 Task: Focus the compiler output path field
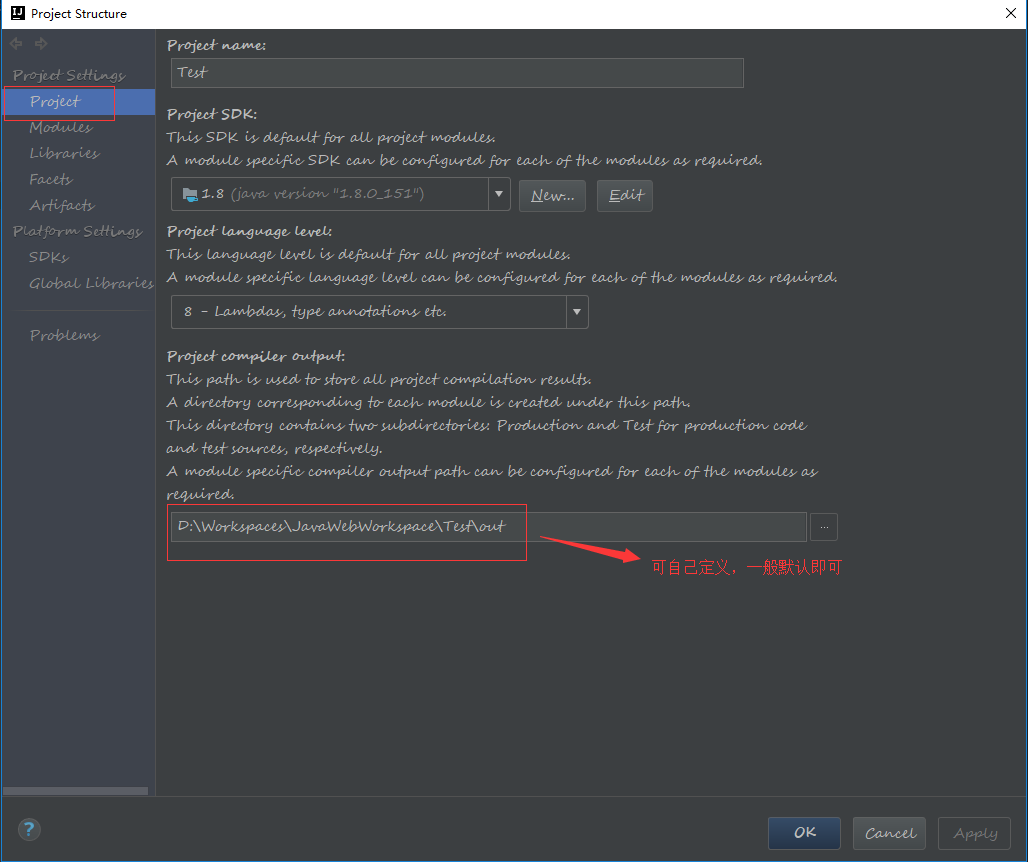point(488,527)
